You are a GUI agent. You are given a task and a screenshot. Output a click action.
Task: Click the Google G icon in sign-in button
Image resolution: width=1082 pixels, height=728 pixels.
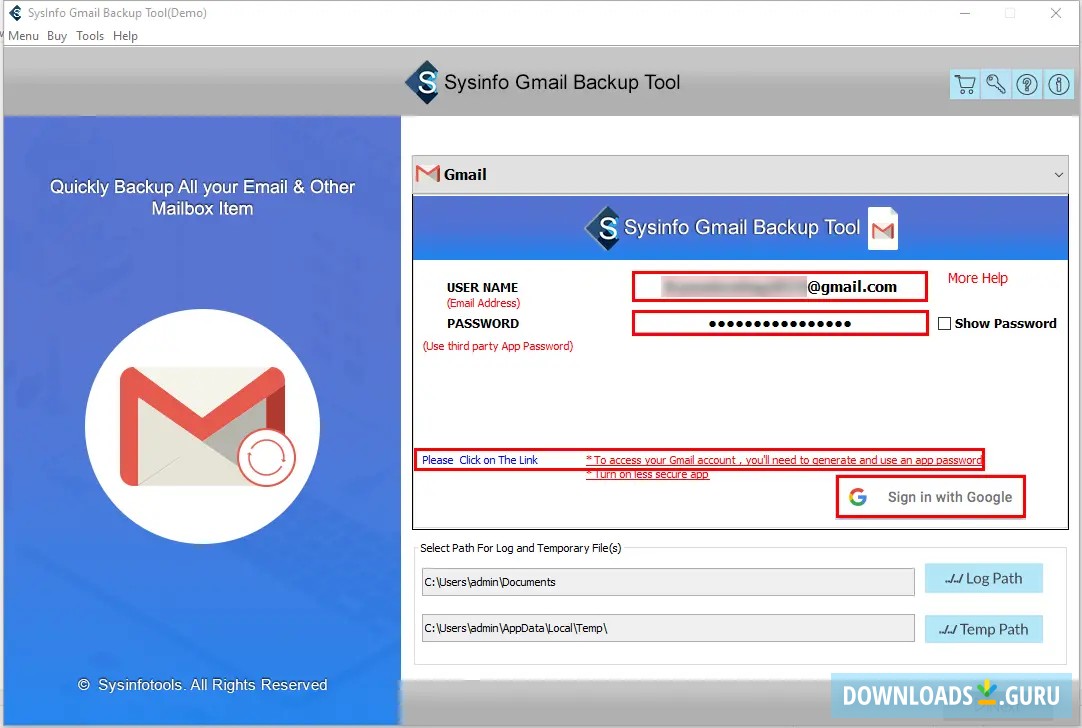click(x=858, y=496)
